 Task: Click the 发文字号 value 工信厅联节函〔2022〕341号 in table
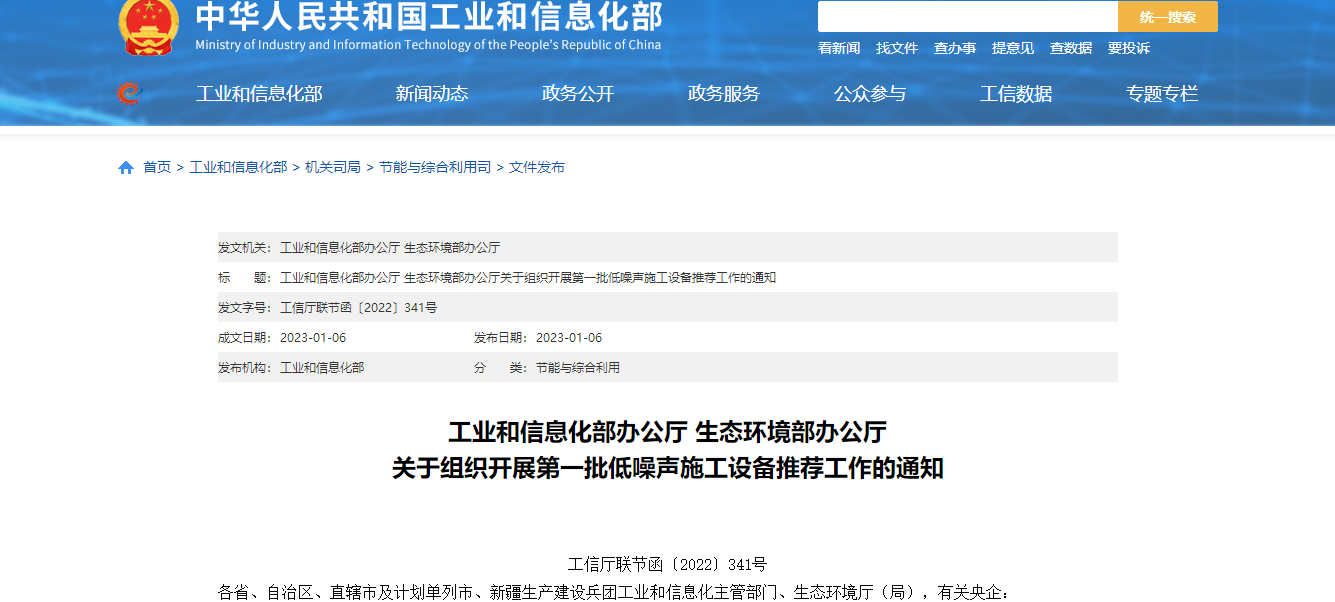tap(358, 308)
